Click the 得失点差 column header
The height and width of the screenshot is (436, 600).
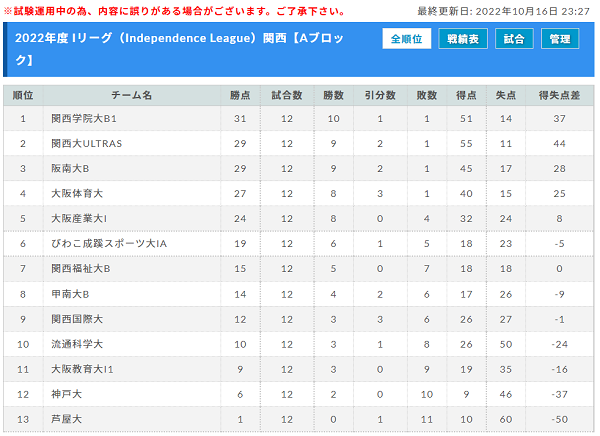click(559, 95)
